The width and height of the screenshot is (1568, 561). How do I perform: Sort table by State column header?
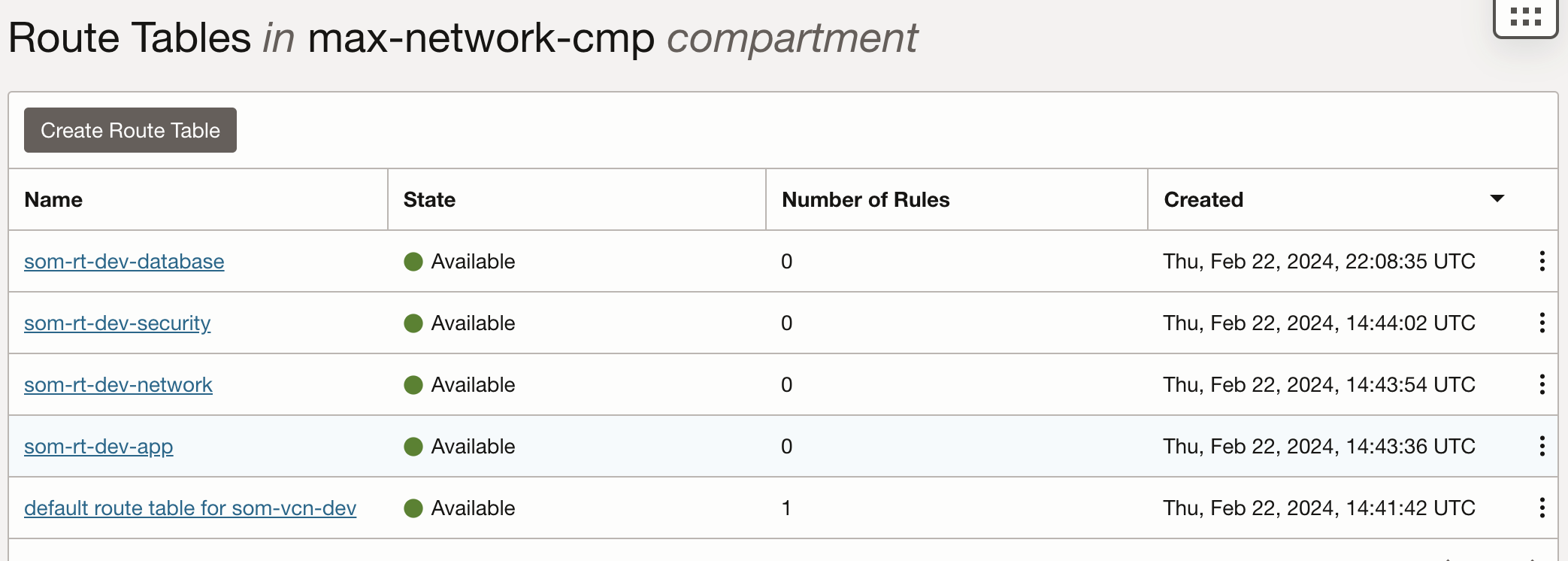coord(429,200)
